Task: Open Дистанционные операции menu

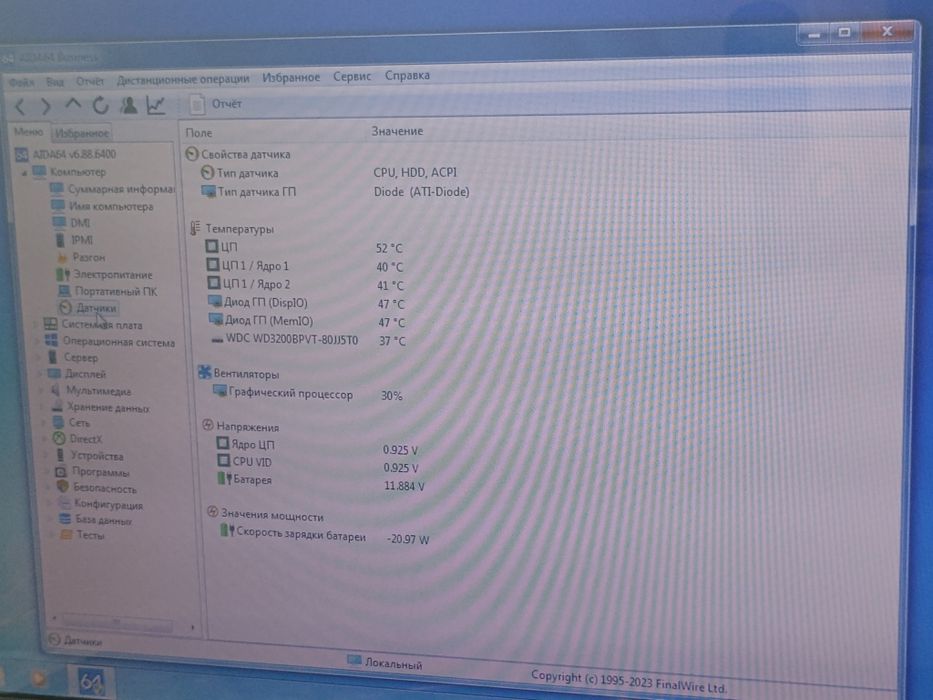Action: pos(183,79)
